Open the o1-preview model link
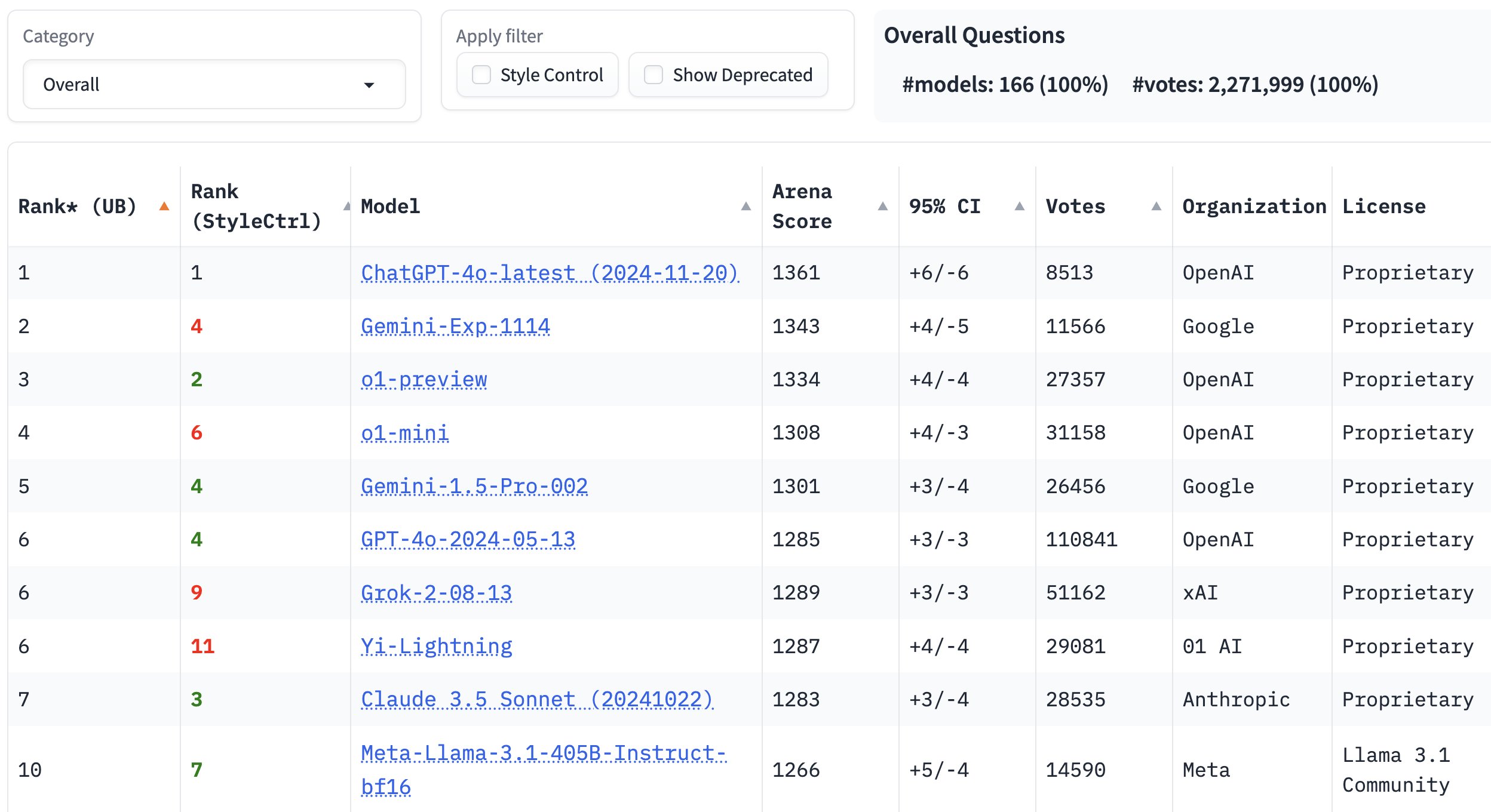 [x=424, y=380]
